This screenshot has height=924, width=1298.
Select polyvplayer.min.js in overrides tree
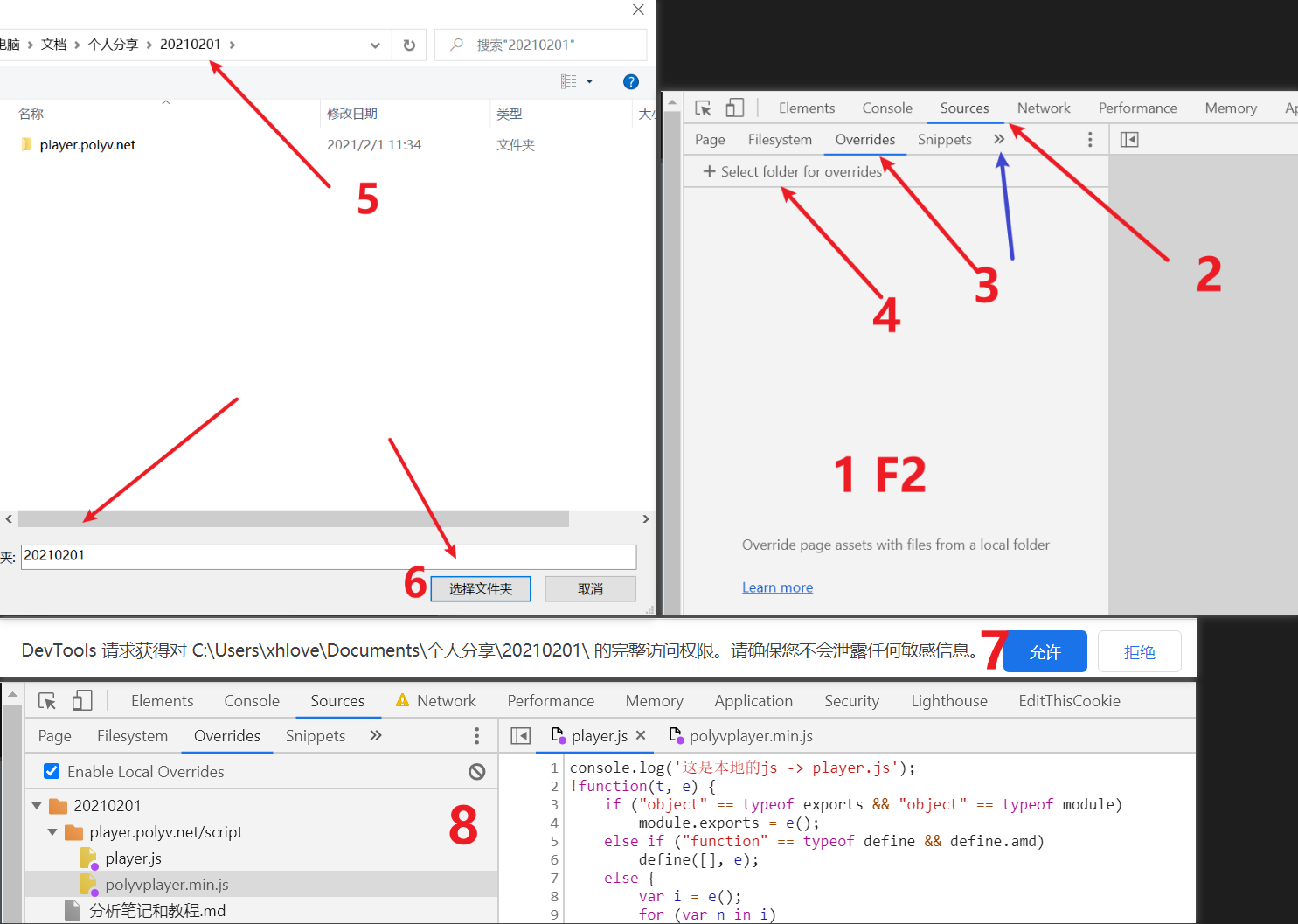[x=166, y=885]
